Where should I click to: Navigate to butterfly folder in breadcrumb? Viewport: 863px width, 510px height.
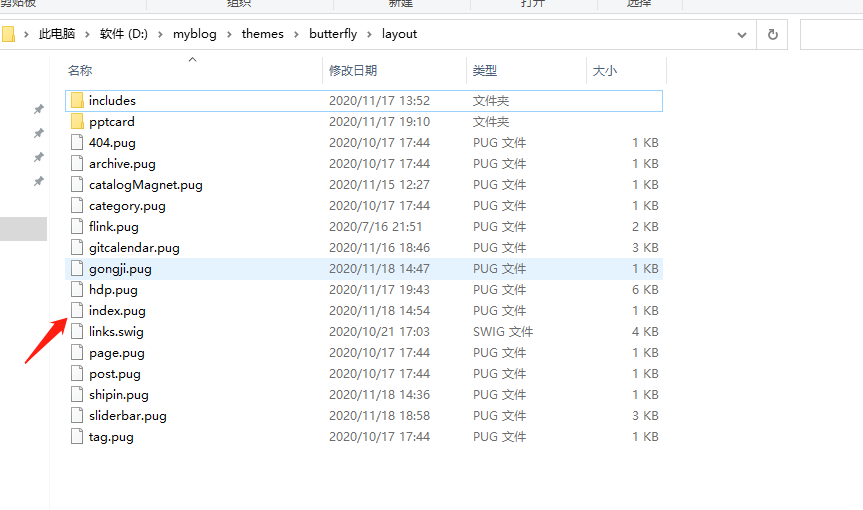pyautogui.click(x=333, y=34)
